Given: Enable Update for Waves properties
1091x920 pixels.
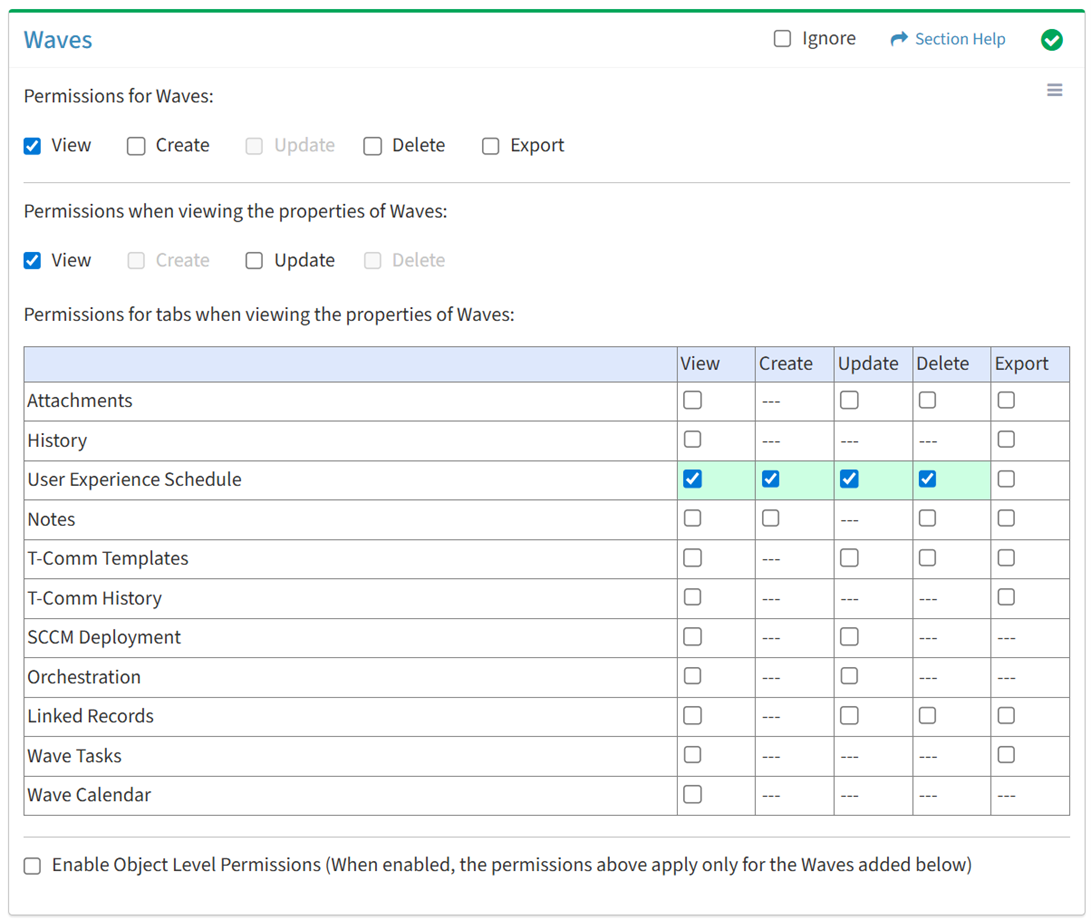Looking at the screenshot, I should click(255, 261).
